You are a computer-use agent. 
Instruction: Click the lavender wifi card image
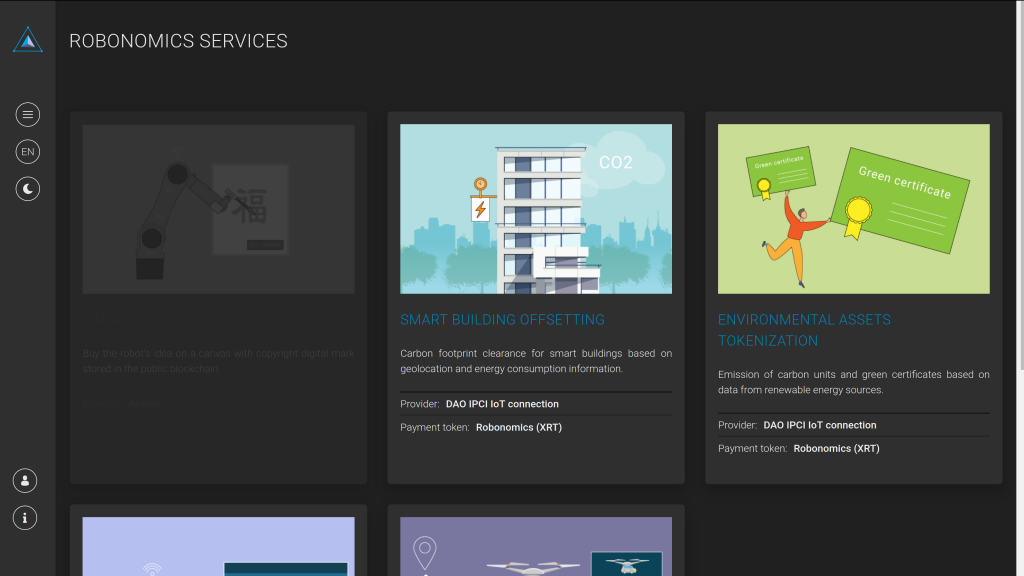coord(218,547)
